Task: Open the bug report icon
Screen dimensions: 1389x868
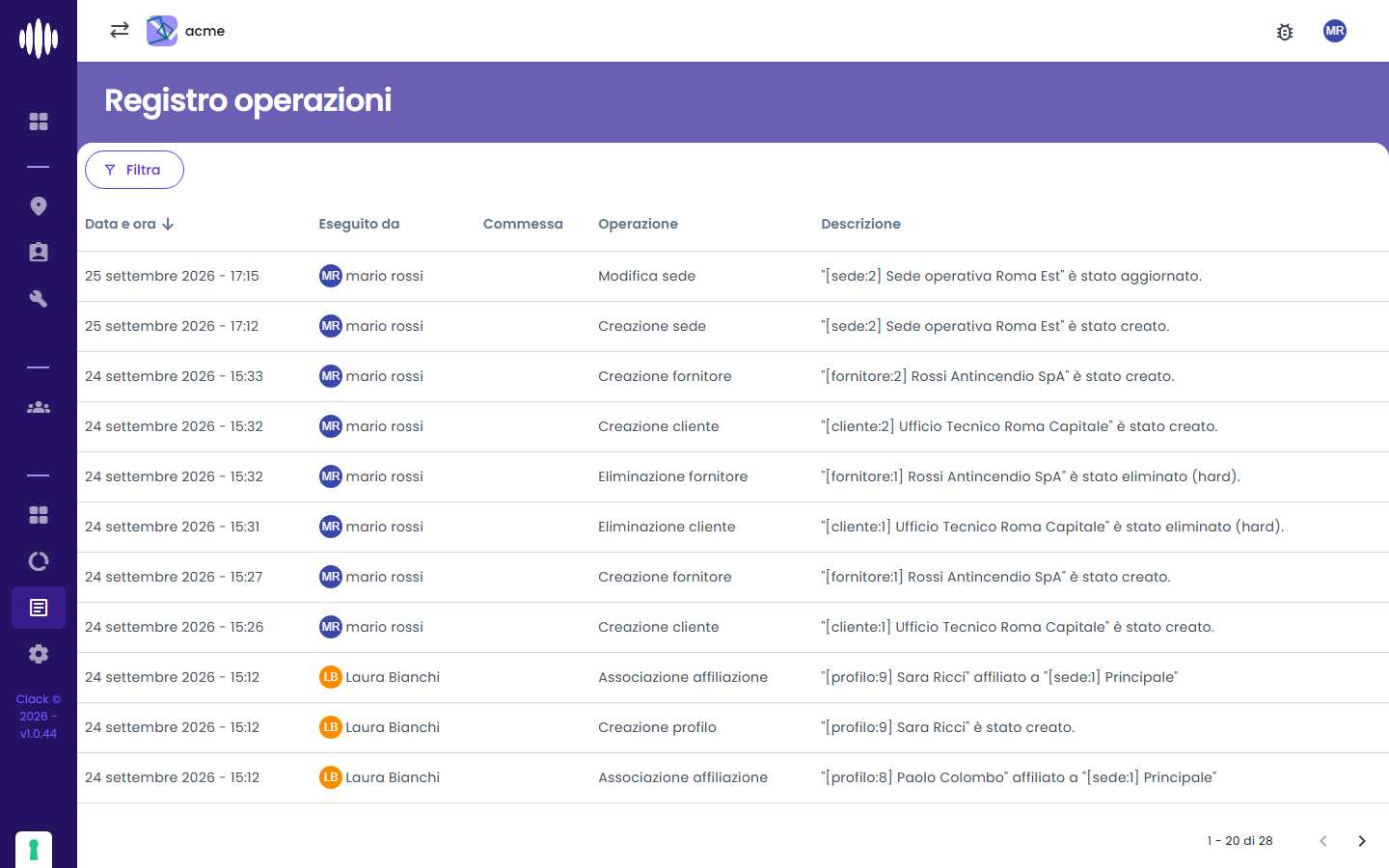Action: (x=1285, y=32)
